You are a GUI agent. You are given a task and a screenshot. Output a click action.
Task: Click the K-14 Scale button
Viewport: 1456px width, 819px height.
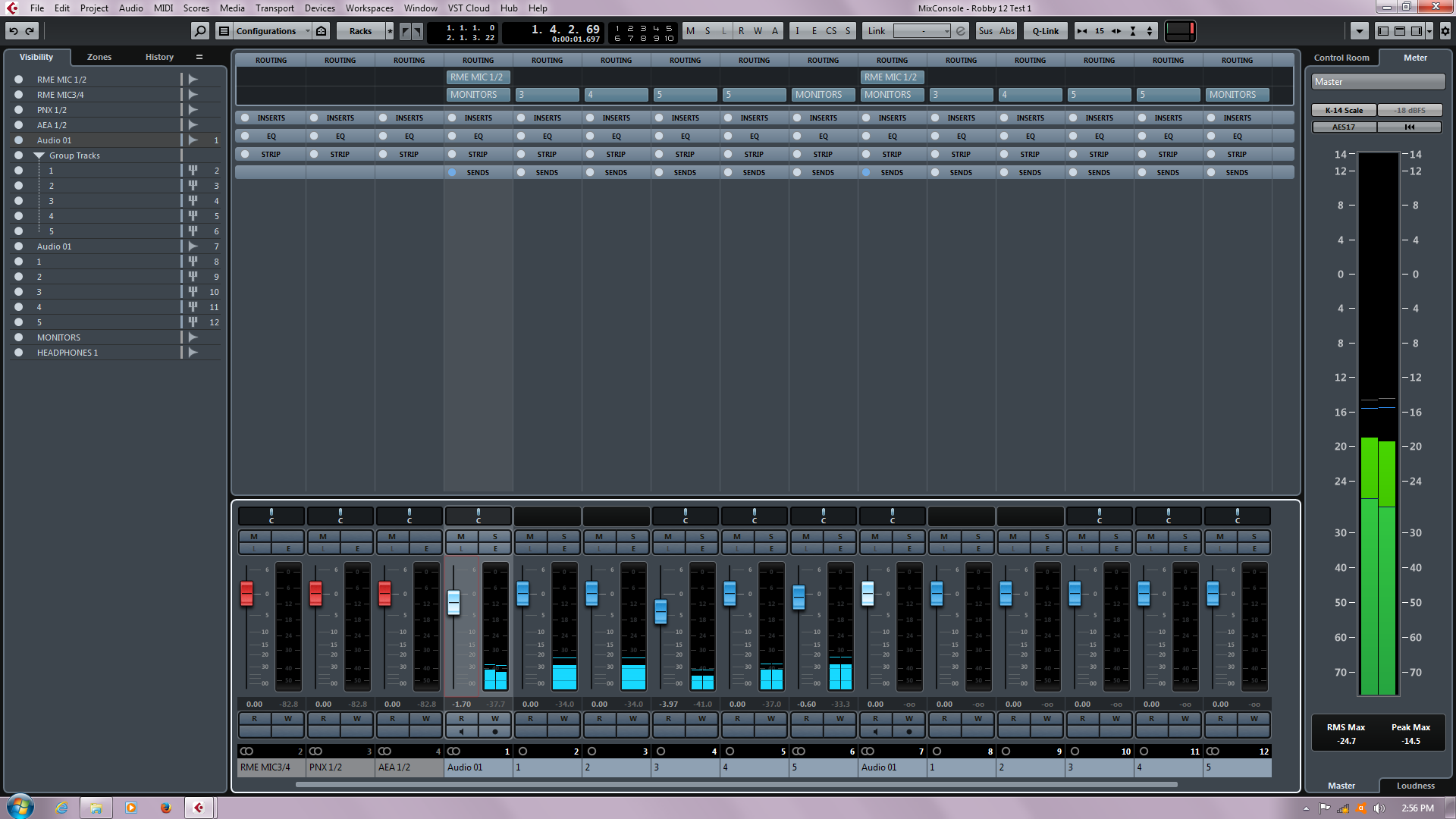coord(1344,111)
